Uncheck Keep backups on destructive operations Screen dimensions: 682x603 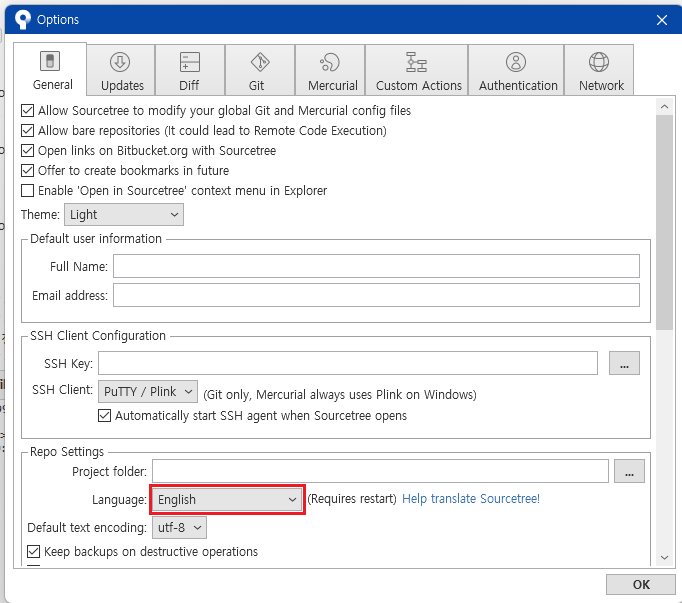(x=33, y=552)
